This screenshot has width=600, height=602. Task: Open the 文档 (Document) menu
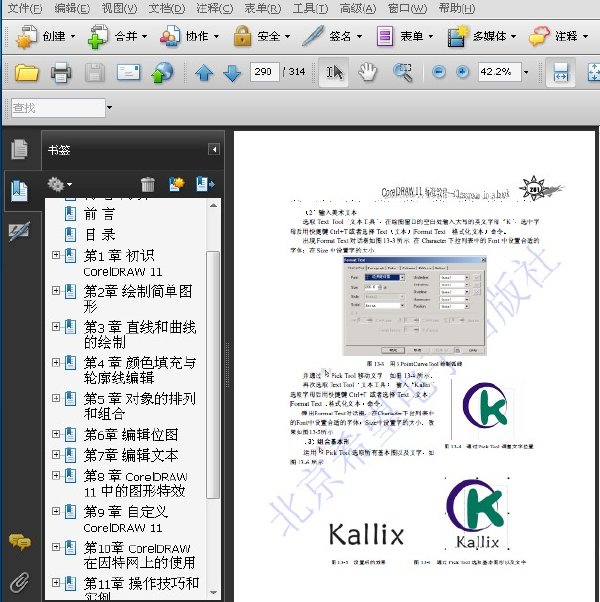[167, 8]
